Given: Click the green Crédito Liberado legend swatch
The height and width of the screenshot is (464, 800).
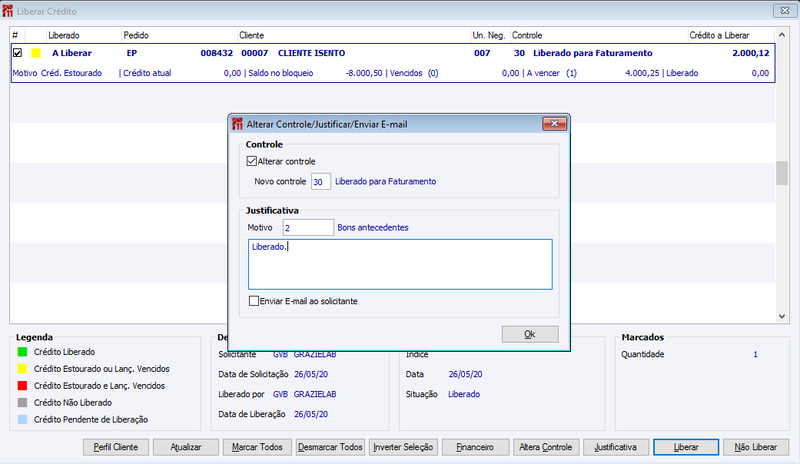Looking at the screenshot, I should click(22, 352).
